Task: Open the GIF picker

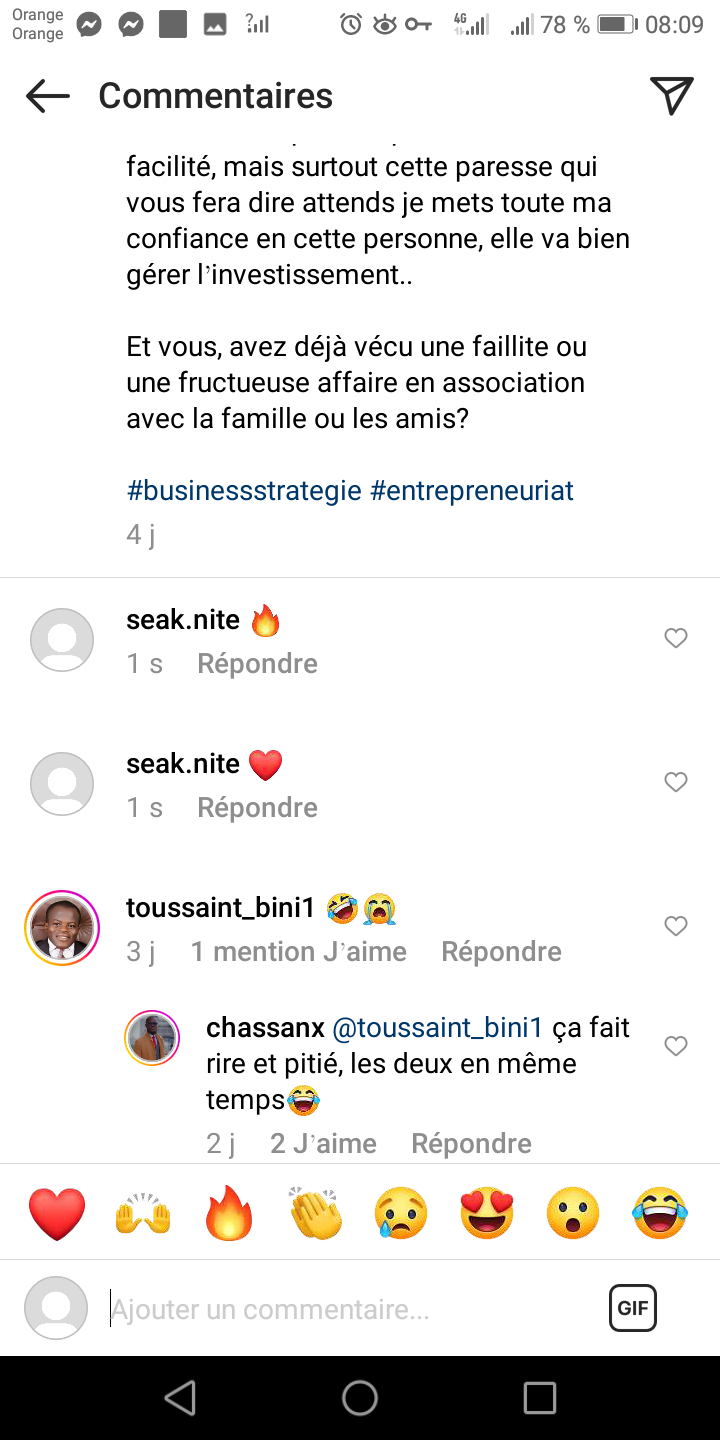Action: pos(632,1308)
